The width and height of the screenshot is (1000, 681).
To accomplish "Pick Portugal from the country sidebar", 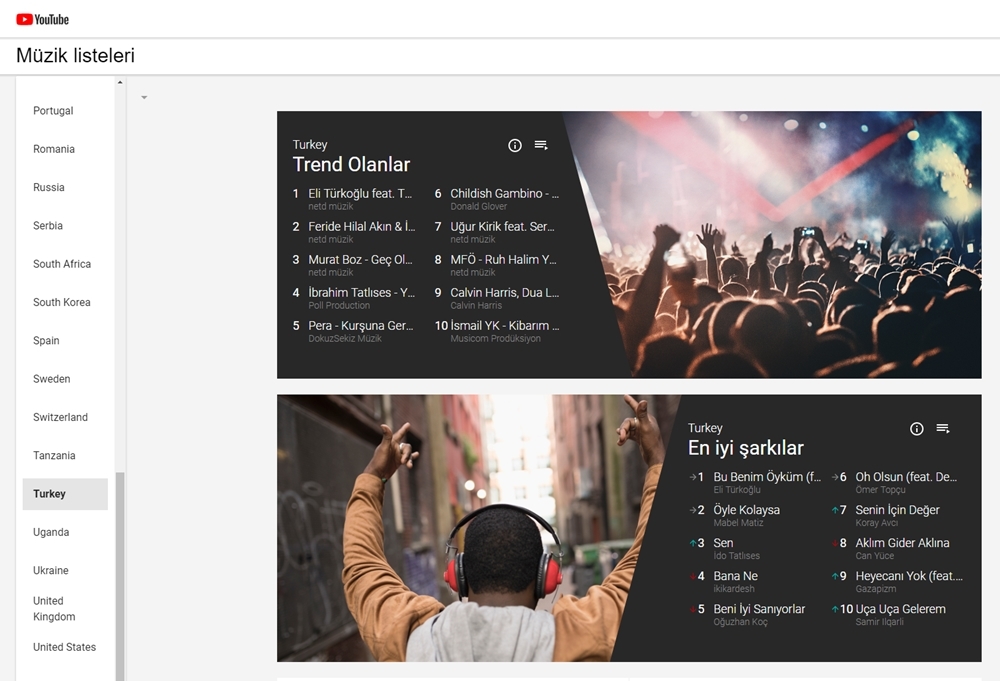I will 53,111.
